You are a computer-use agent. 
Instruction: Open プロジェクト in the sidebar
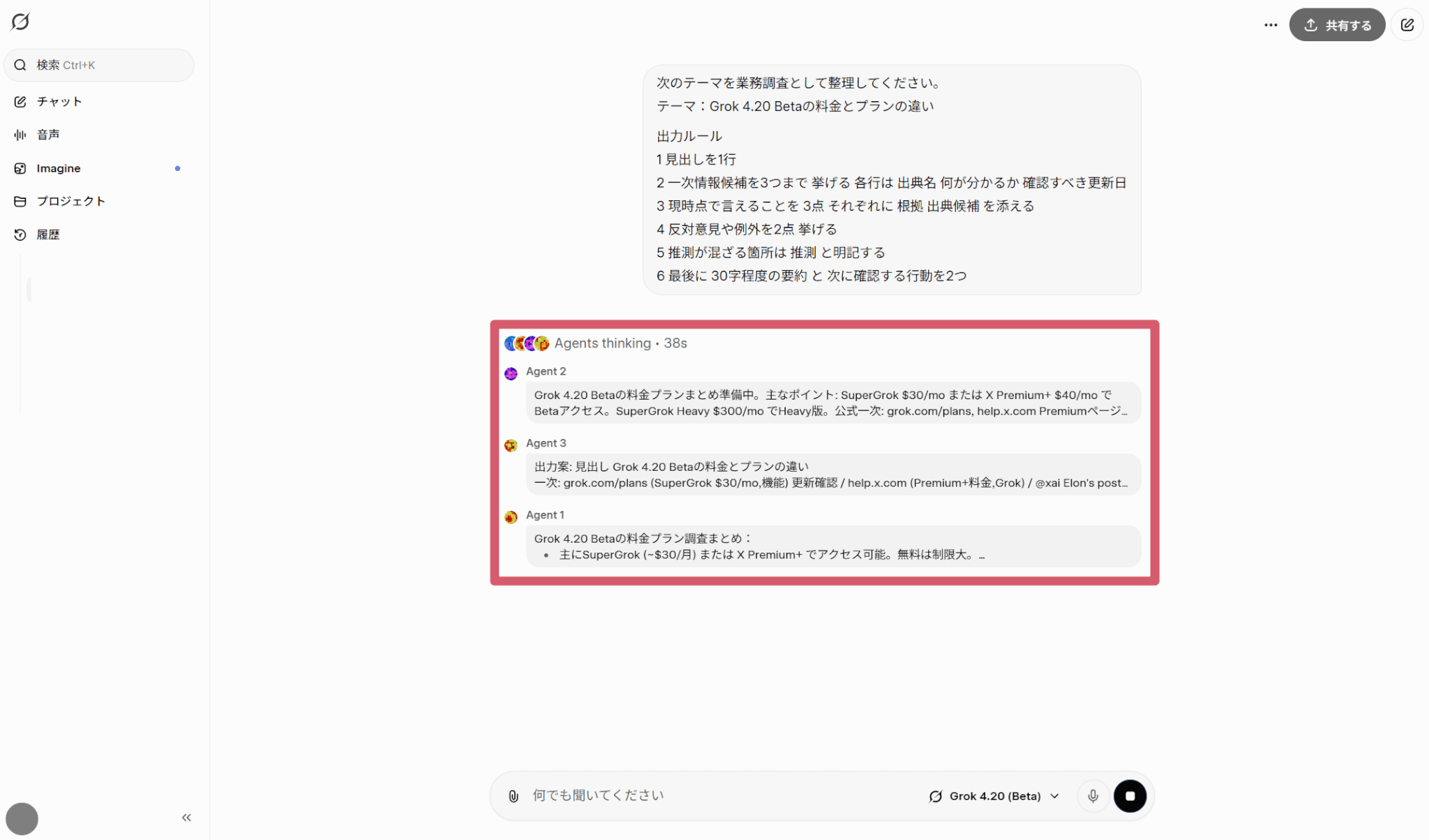pyautogui.click(x=70, y=202)
